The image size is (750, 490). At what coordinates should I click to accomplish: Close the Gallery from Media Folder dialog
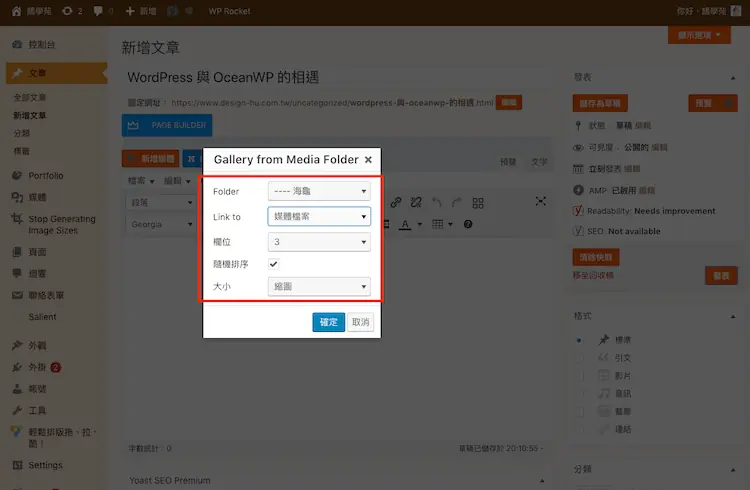[368, 159]
